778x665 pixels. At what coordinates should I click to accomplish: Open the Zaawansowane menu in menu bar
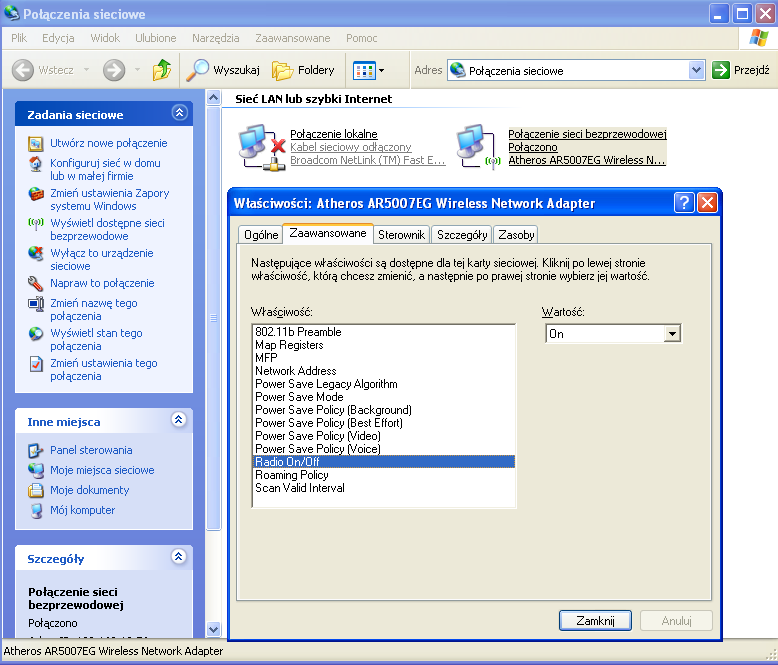click(x=292, y=38)
